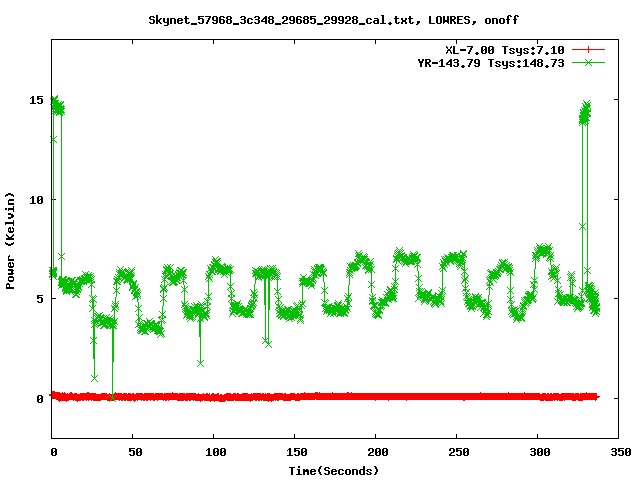Click the x-axis tick label 150
This screenshot has height=480, width=640.
[x=296, y=452]
